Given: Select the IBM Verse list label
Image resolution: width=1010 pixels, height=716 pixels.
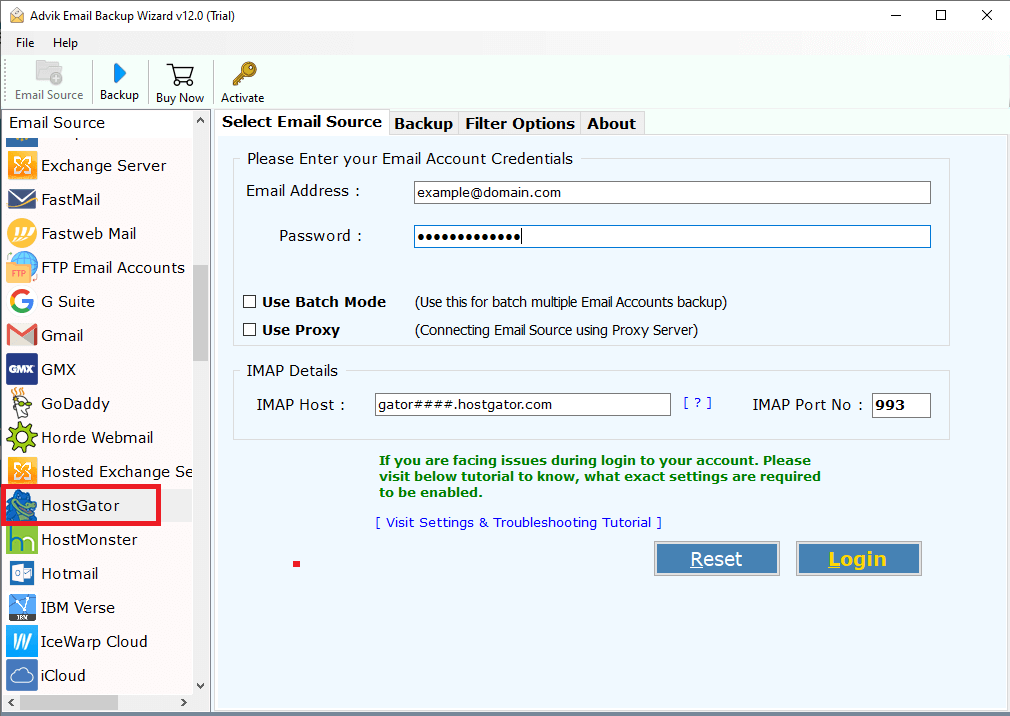Looking at the screenshot, I should [78, 608].
